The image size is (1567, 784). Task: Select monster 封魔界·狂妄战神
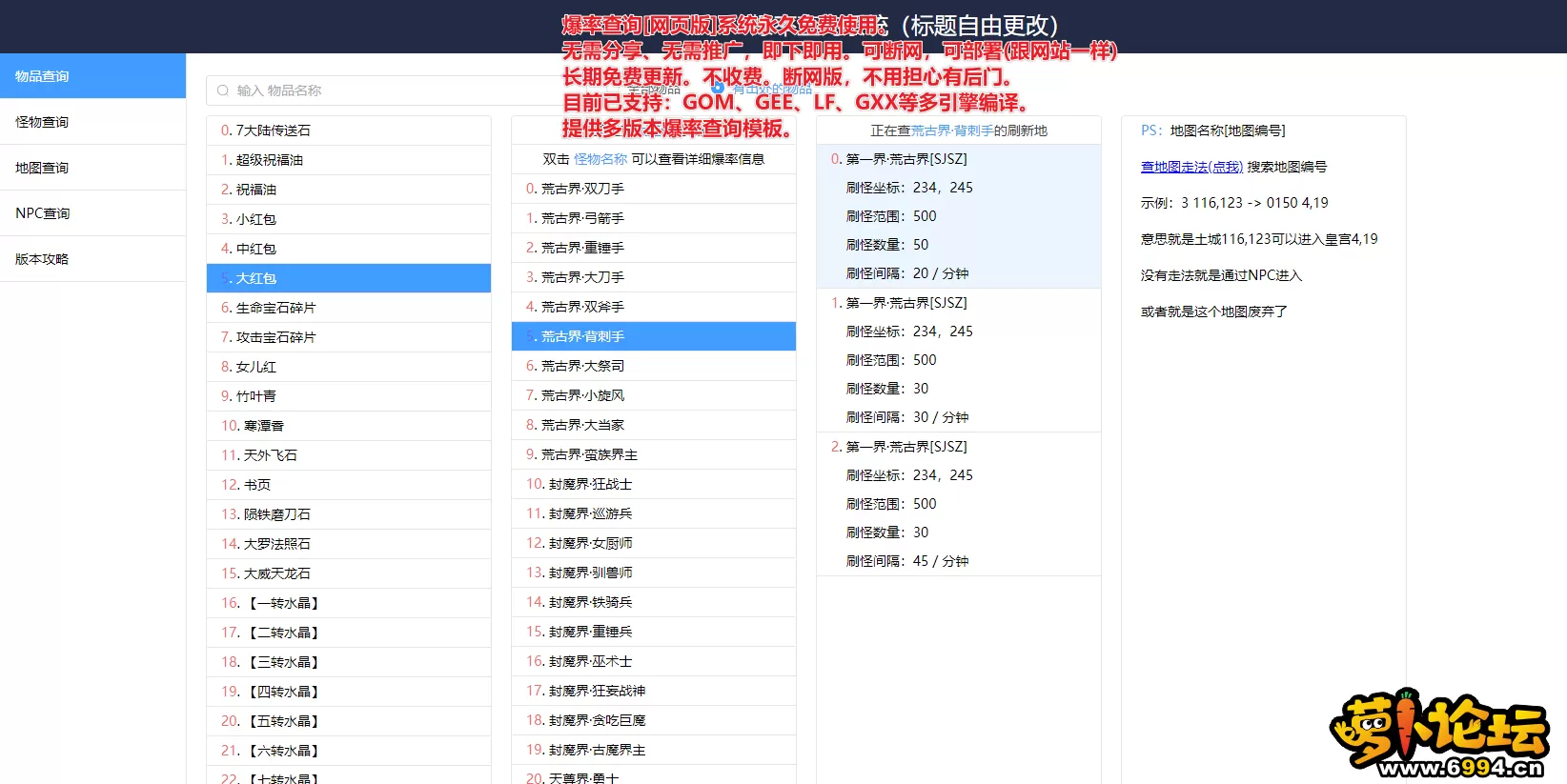click(654, 691)
